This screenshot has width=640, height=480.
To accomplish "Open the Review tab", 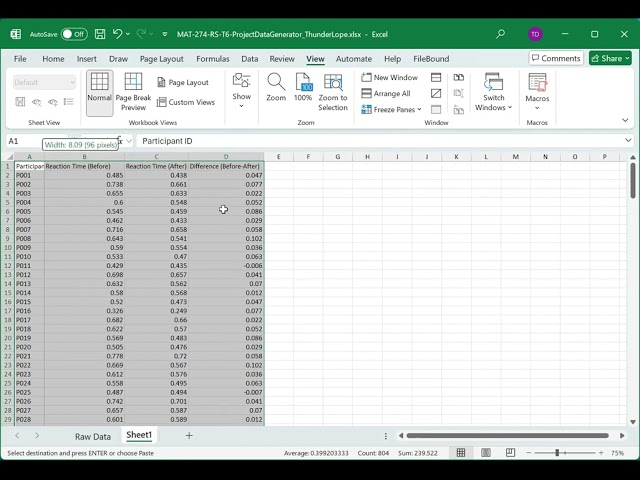I will coord(282,59).
